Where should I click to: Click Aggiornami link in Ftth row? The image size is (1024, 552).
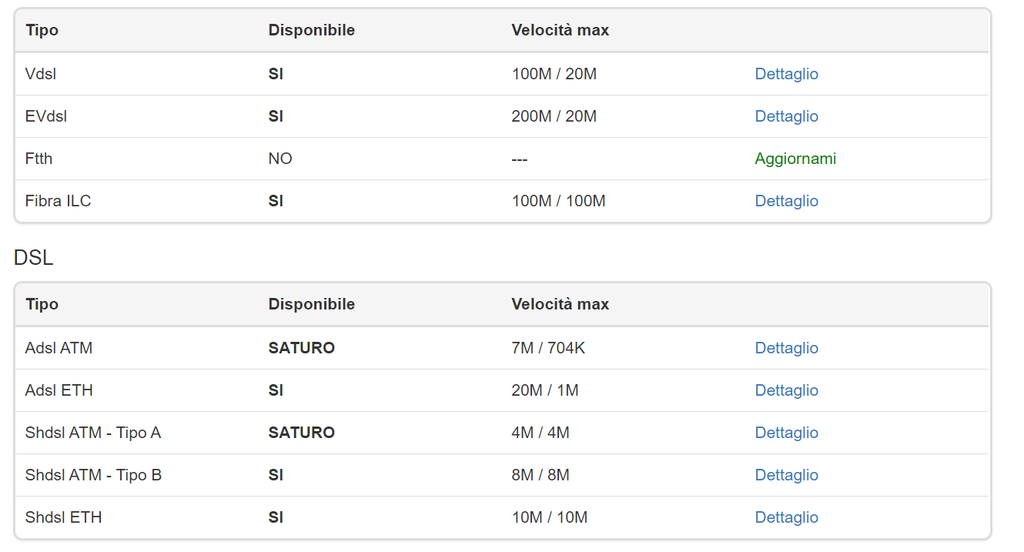(795, 158)
